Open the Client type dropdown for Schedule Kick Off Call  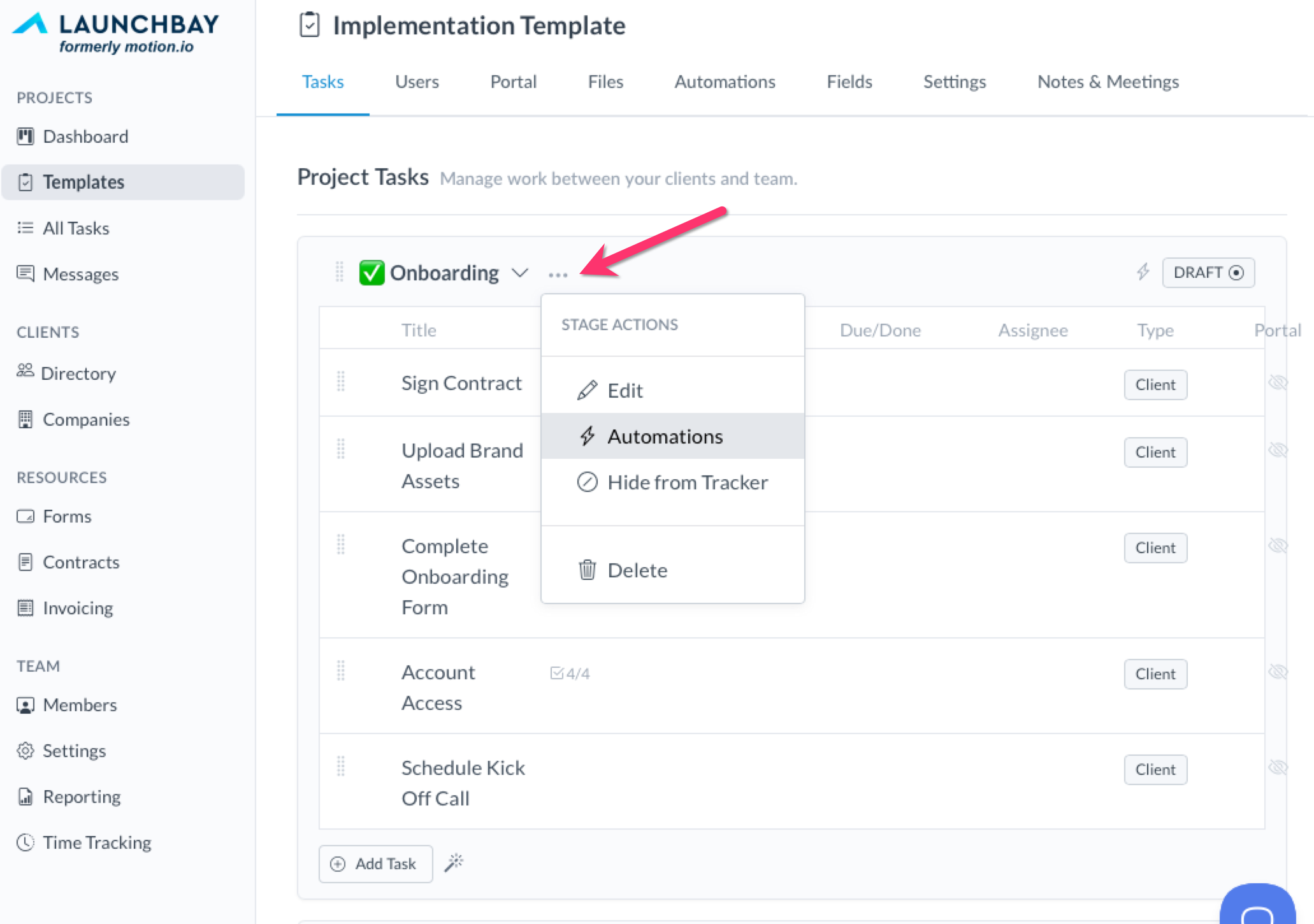1155,770
